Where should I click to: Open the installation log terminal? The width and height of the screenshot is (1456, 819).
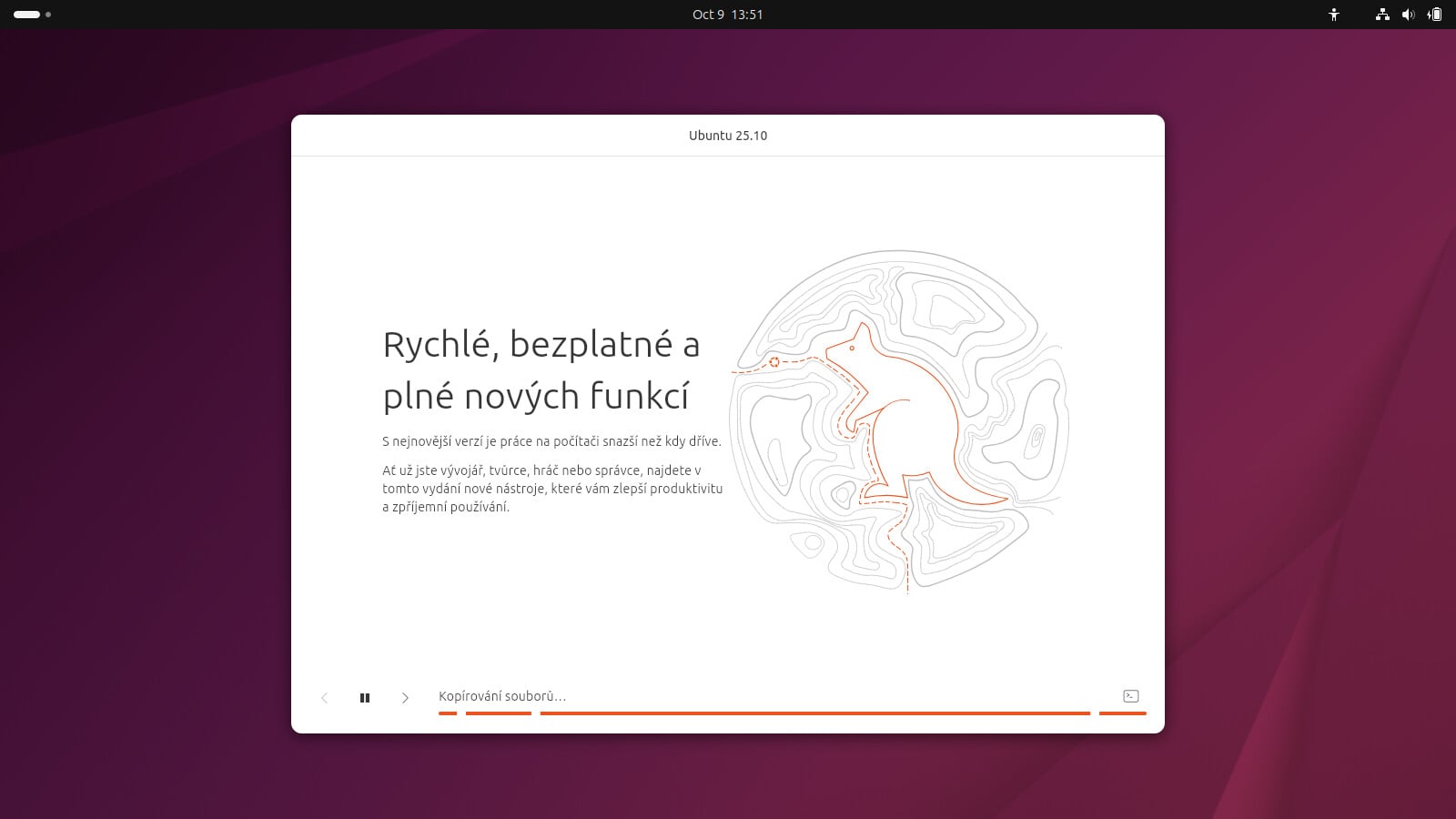(1131, 696)
